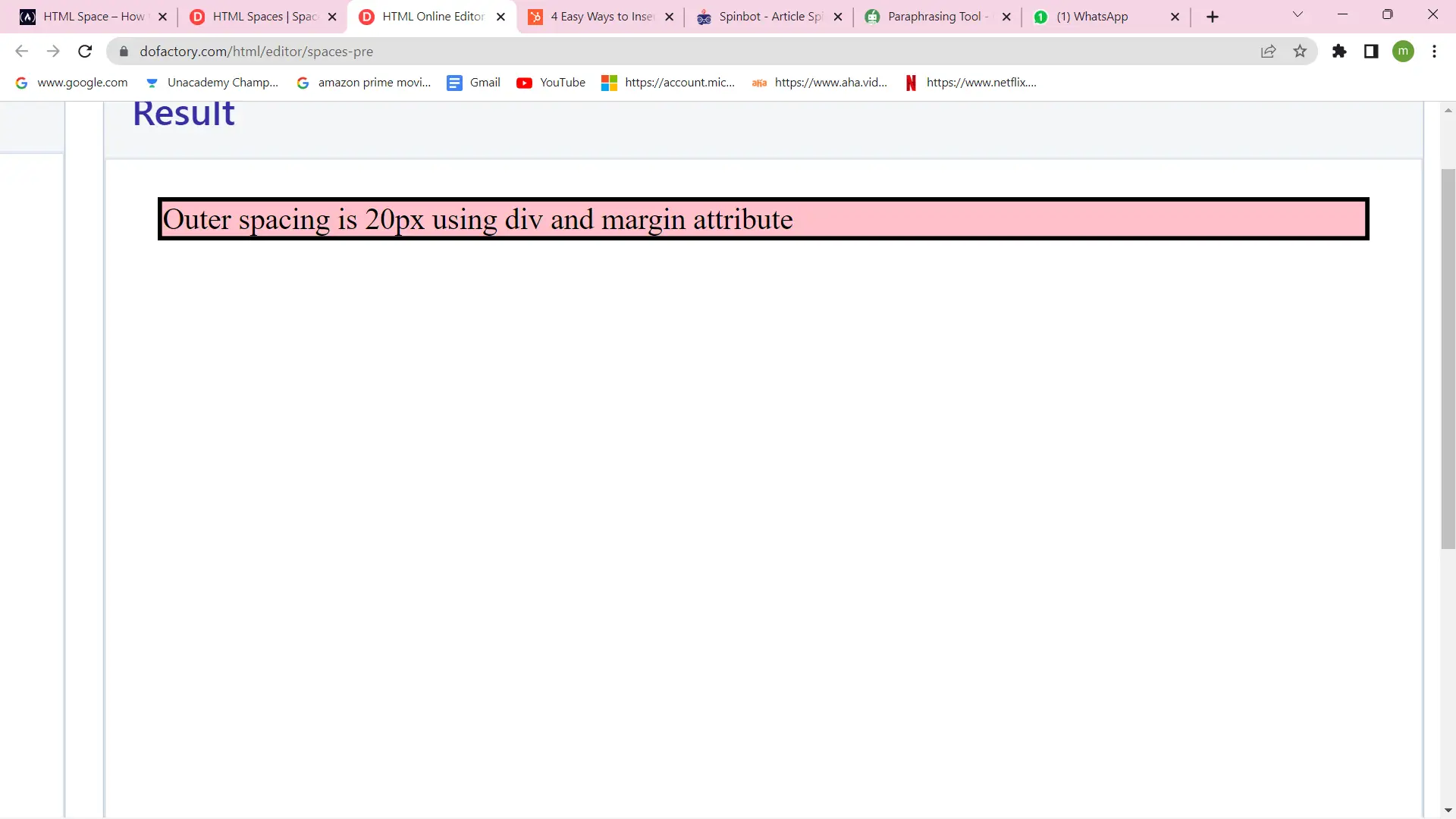1456x819 pixels.
Task: Click the browser profile icon
Action: pos(1406,51)
